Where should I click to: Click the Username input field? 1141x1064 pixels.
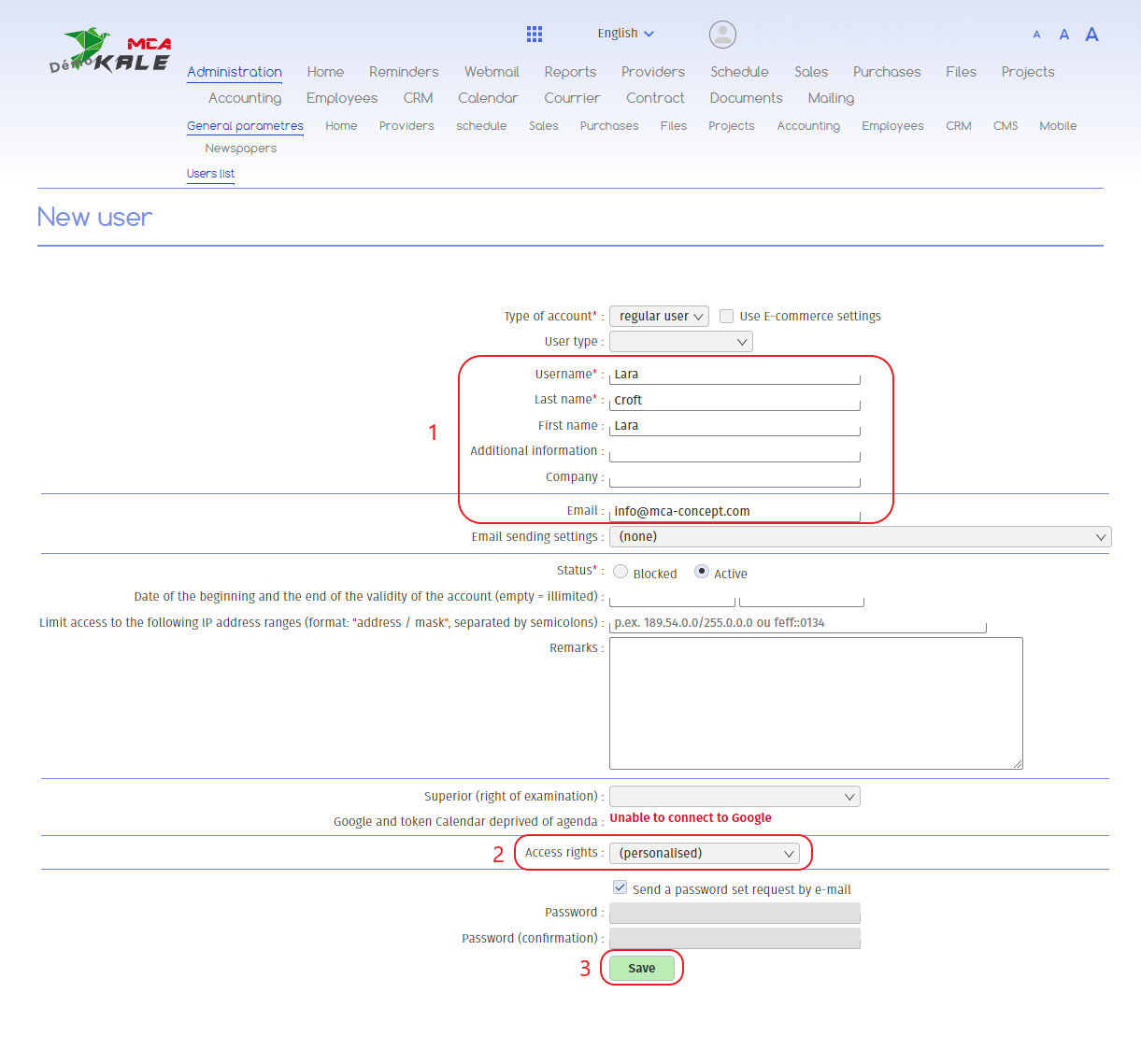(x=735, y=375)
